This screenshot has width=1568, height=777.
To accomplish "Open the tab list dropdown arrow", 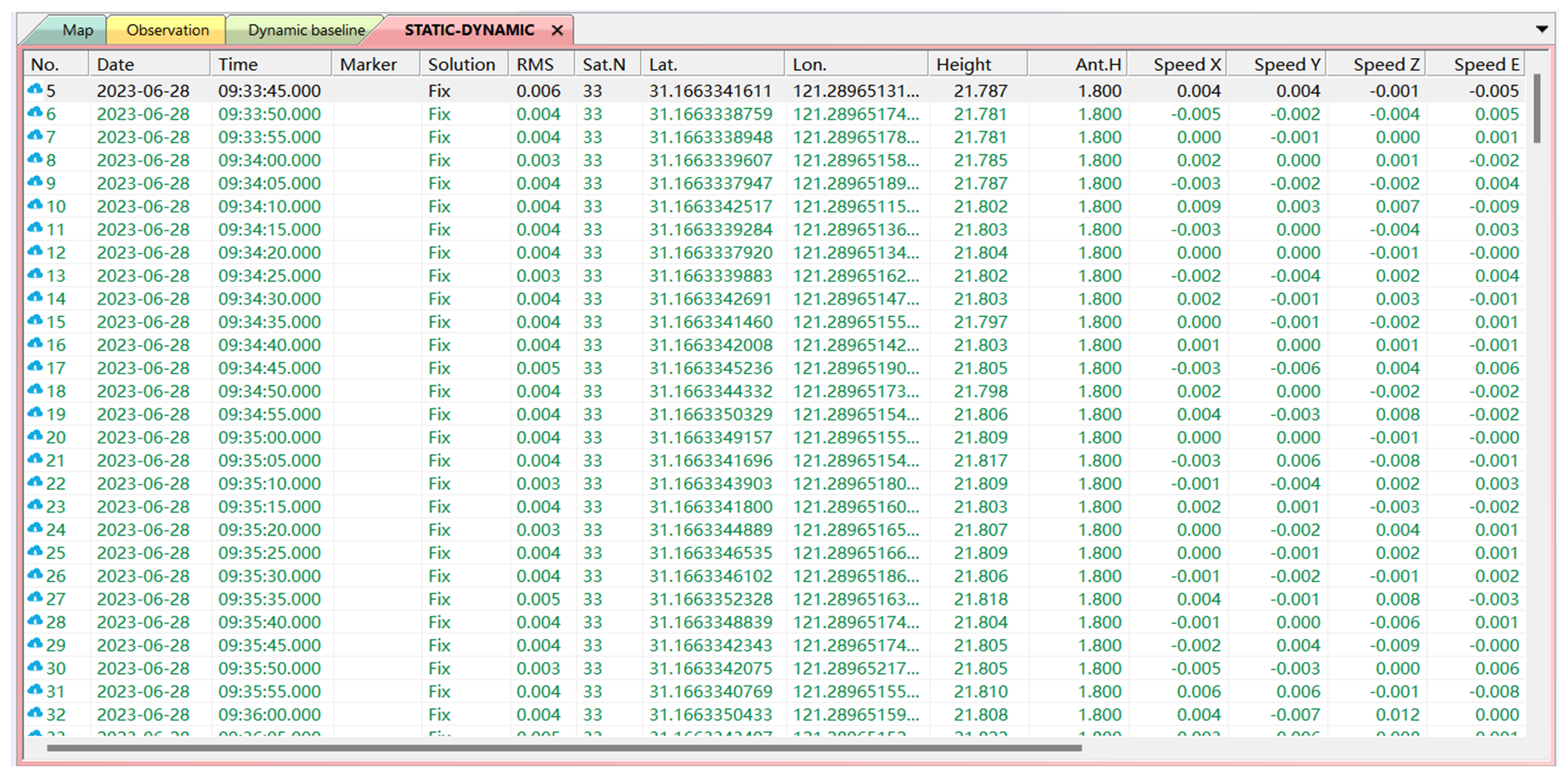I will click(x=1541, y=29).
